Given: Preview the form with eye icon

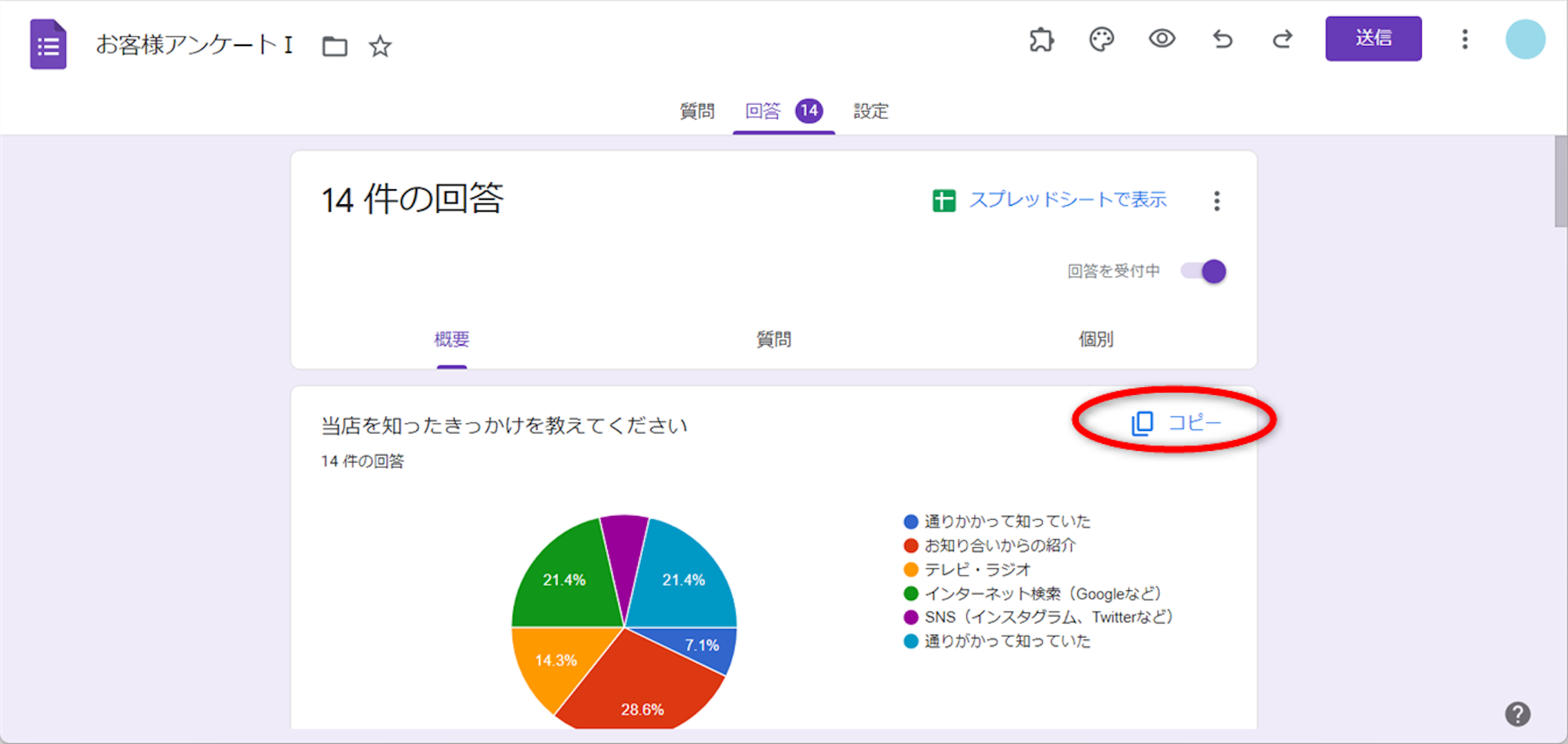Looking at the screenshot, I should pyautogui.click(x=1161, y=39).
